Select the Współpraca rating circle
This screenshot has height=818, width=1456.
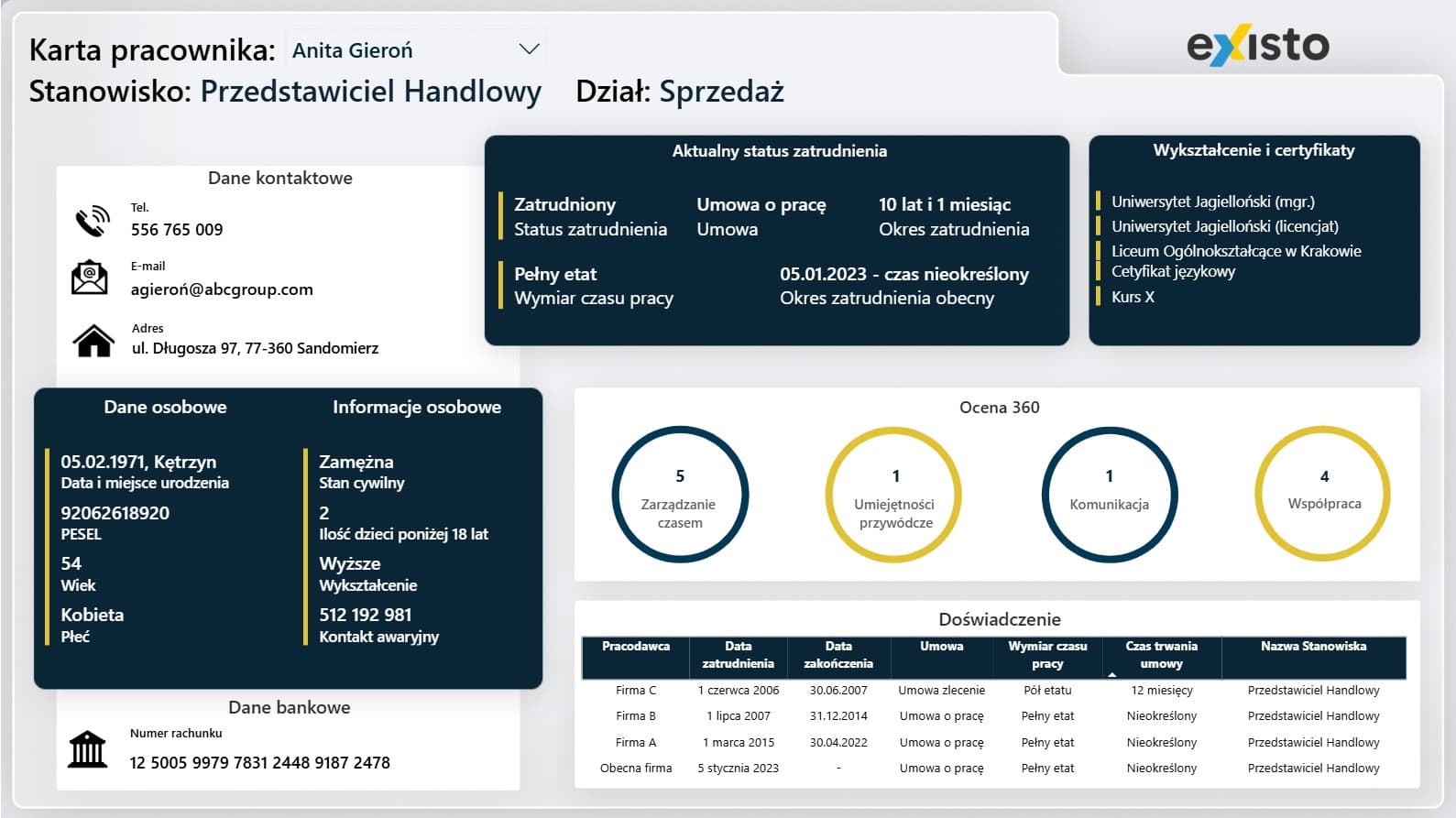point(1323,495)
